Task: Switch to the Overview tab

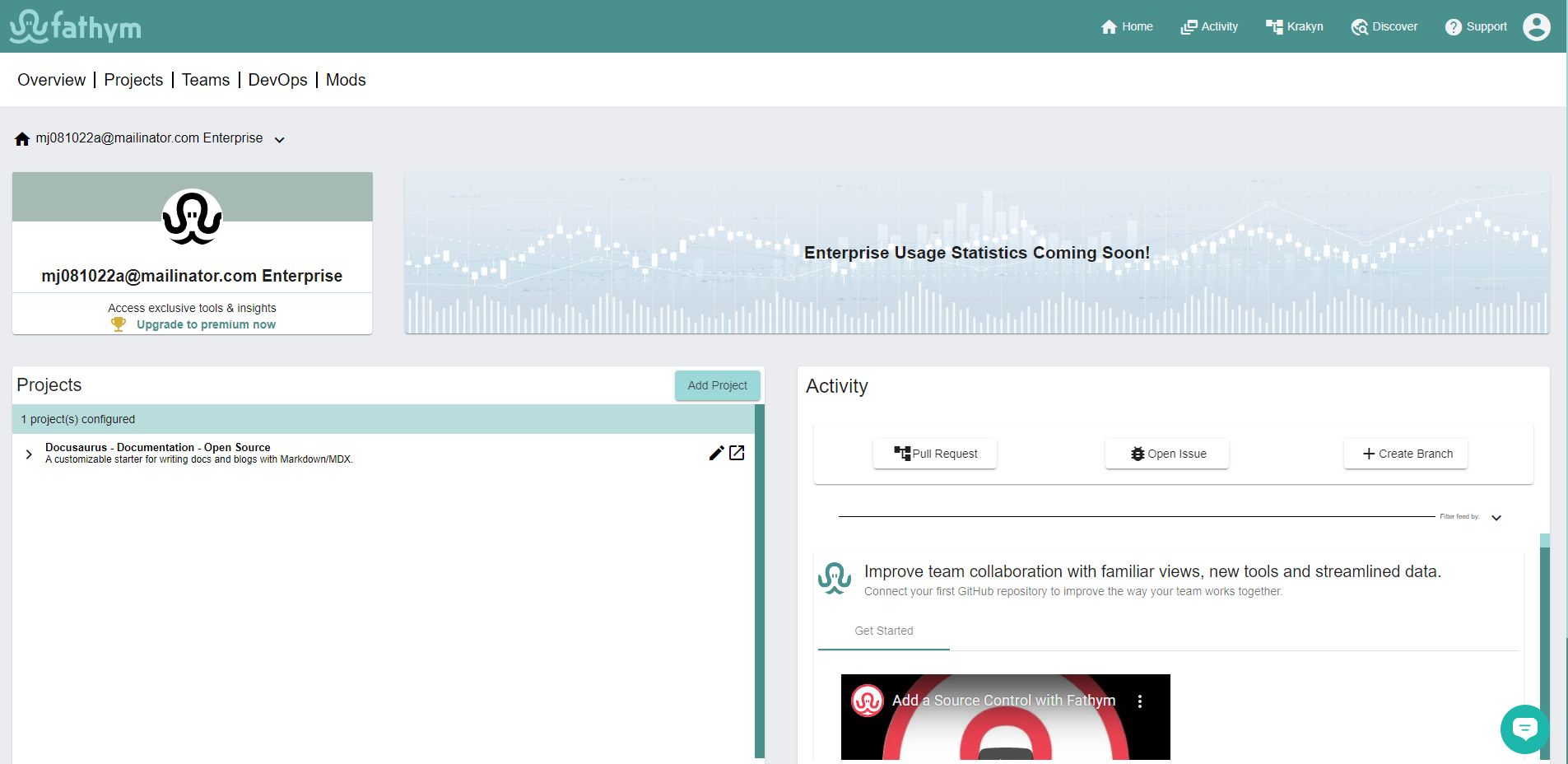Action: 52,80
